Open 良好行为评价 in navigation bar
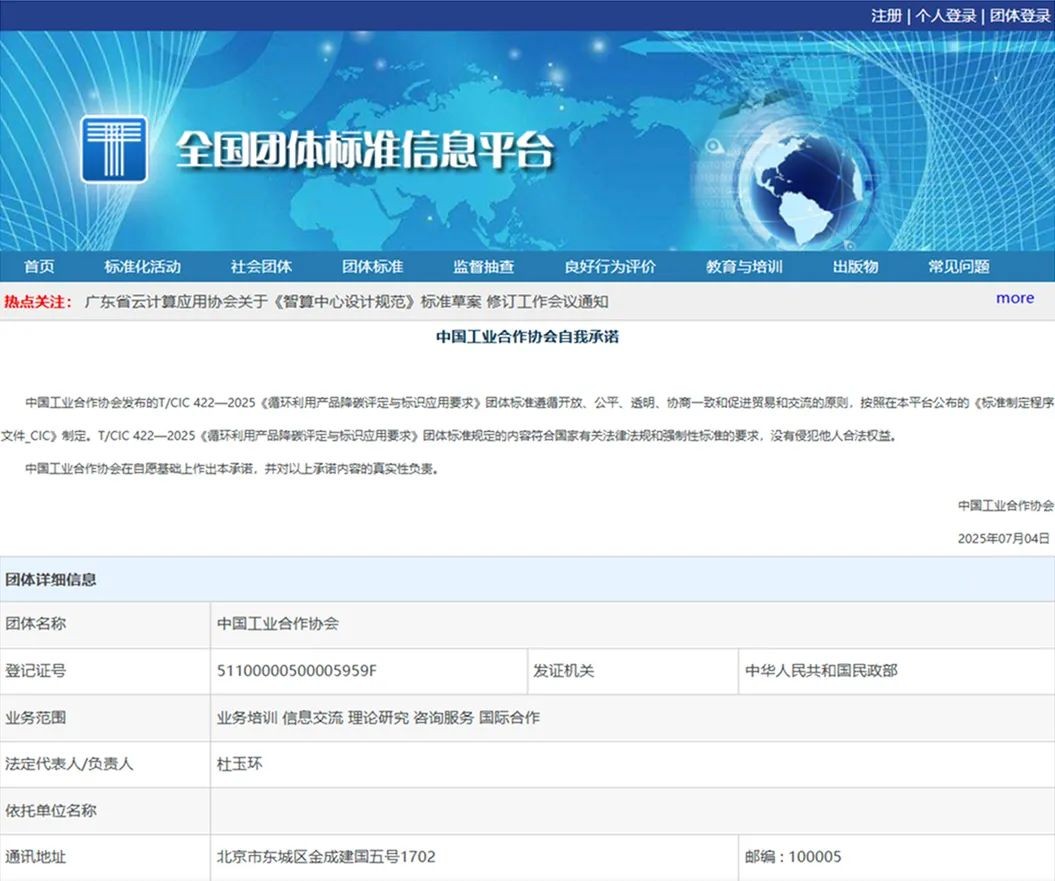This screenshot has width=1055, height=881. (610, 266)
